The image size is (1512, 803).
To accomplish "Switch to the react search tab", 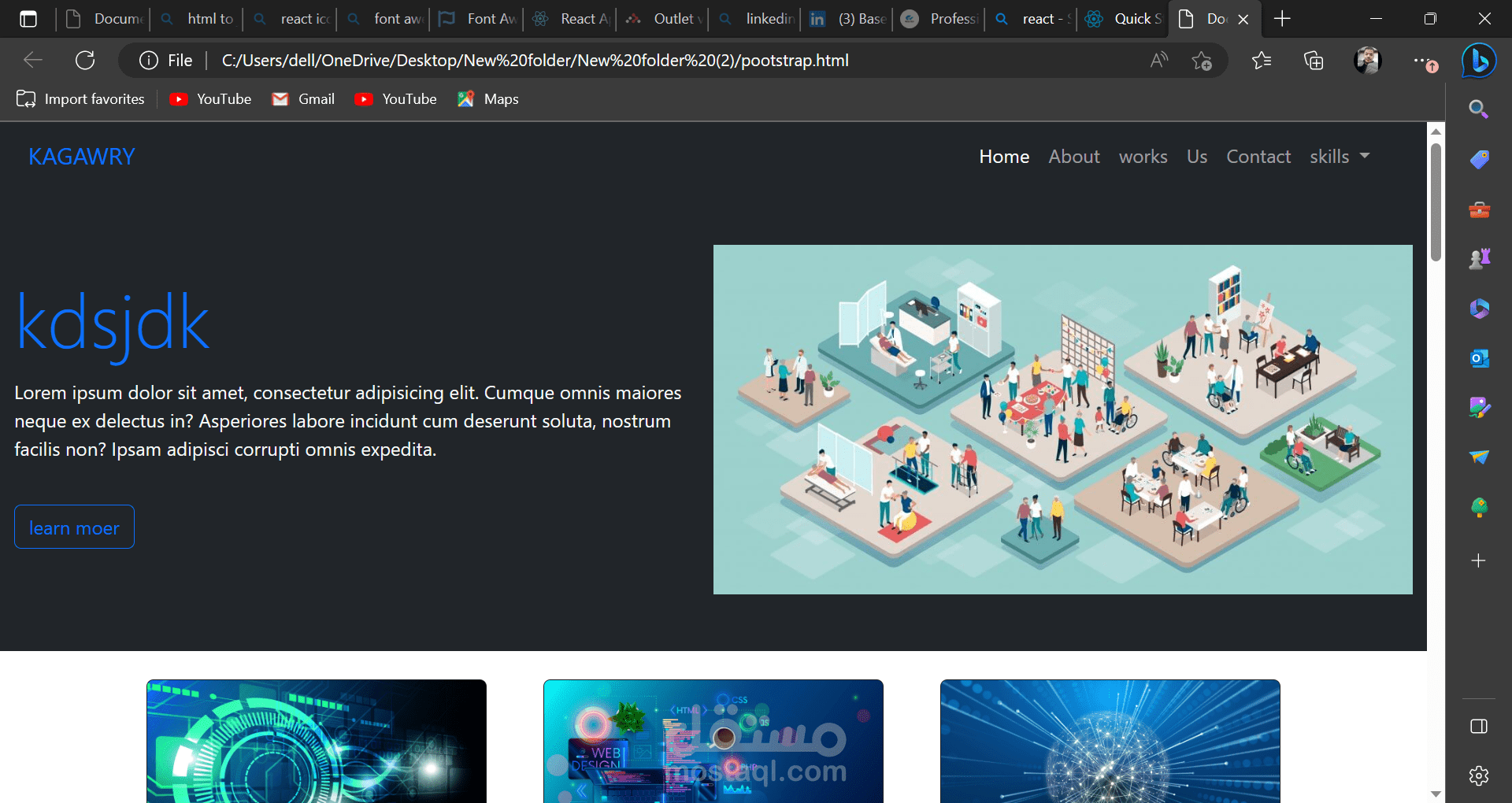I will tap(1032, 19).
